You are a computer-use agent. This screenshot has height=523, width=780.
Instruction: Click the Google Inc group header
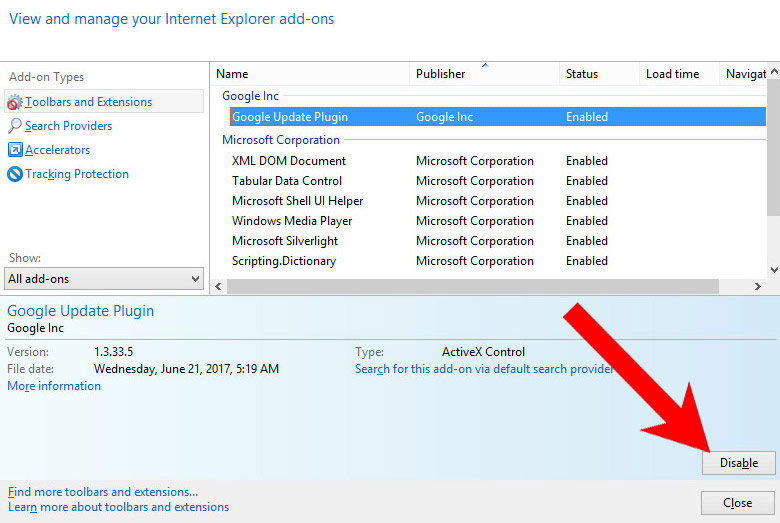point(250,96)
